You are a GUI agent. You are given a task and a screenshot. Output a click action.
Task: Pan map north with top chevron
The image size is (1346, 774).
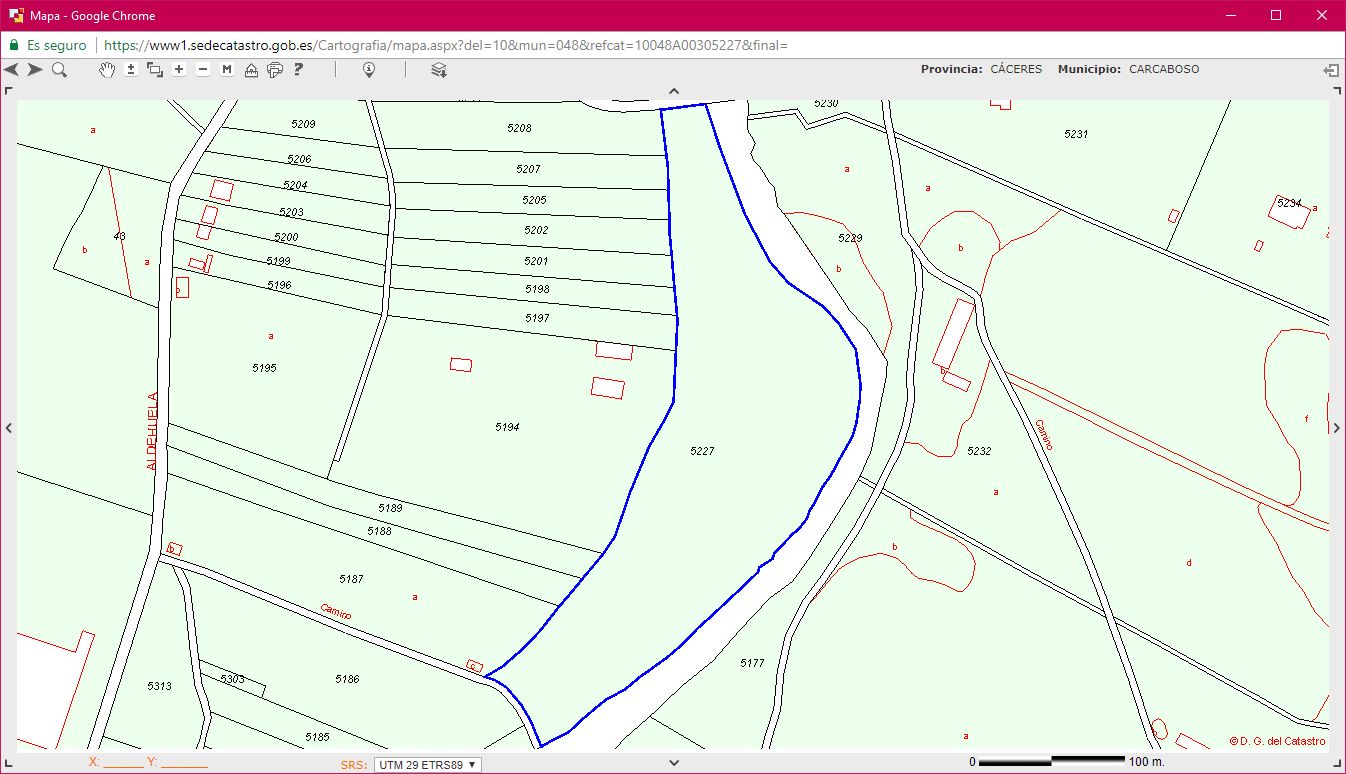[673, 91]
